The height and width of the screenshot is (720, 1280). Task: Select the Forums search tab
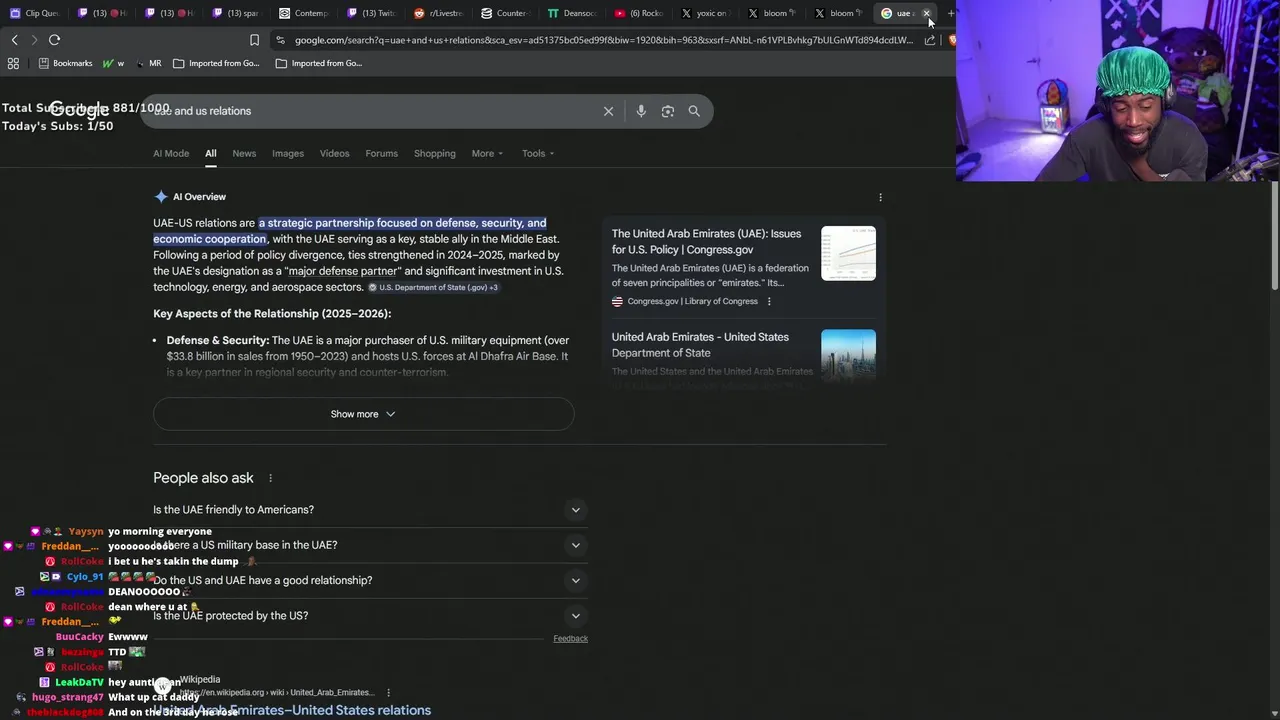coord(381,153)
